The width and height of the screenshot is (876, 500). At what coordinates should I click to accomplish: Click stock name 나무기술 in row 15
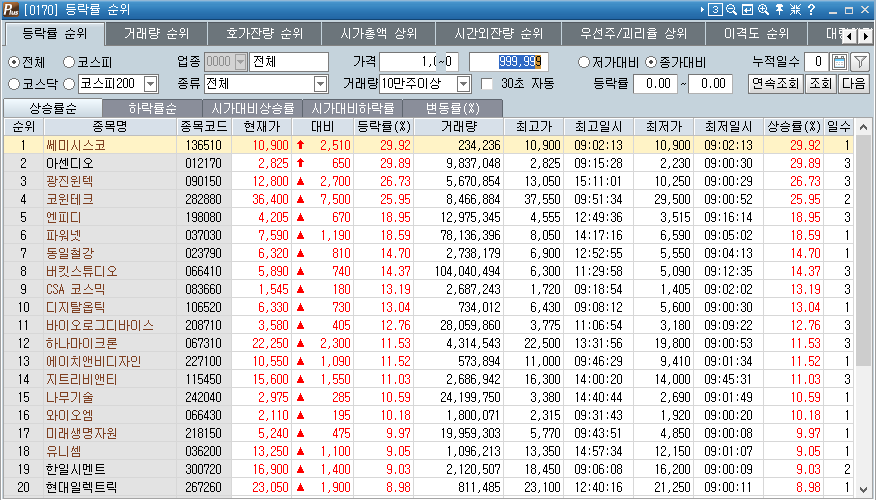[69, 397]
